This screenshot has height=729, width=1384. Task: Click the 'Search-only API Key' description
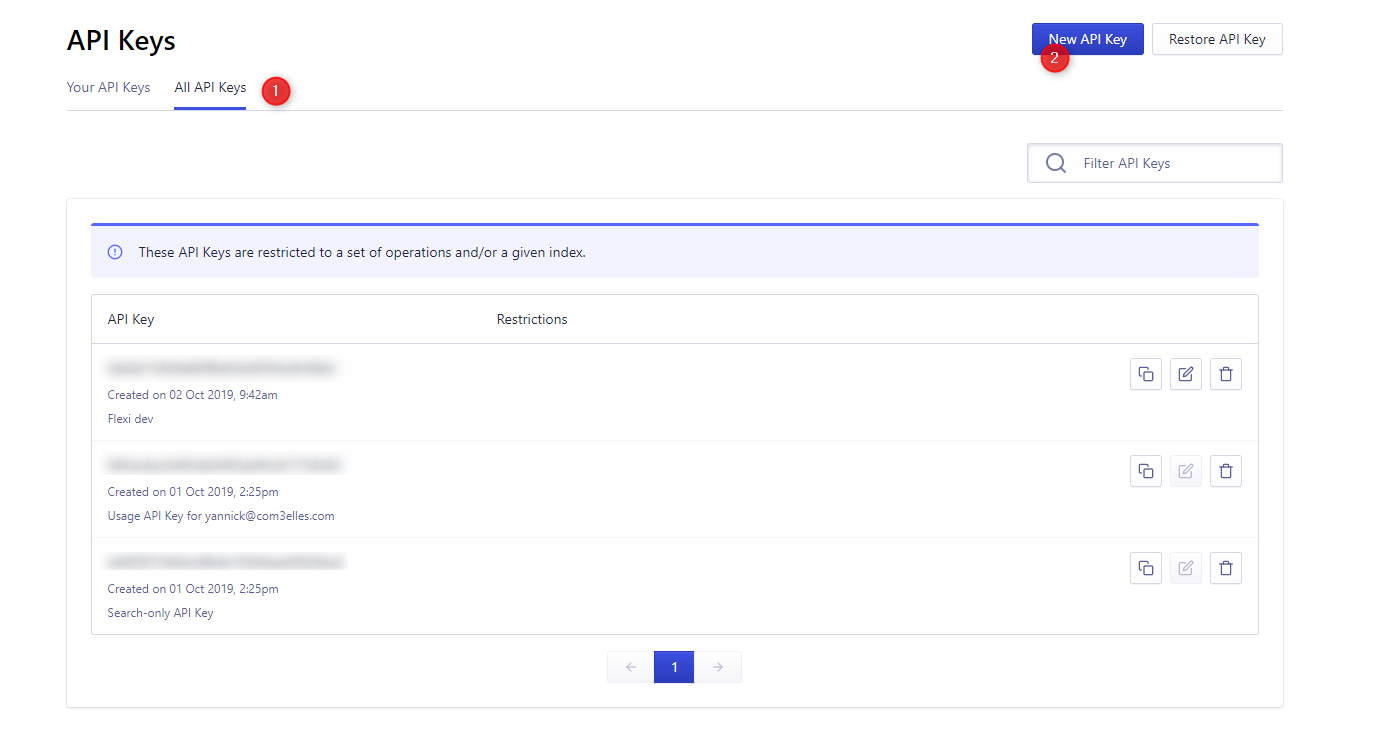click(x=161, y=613)
